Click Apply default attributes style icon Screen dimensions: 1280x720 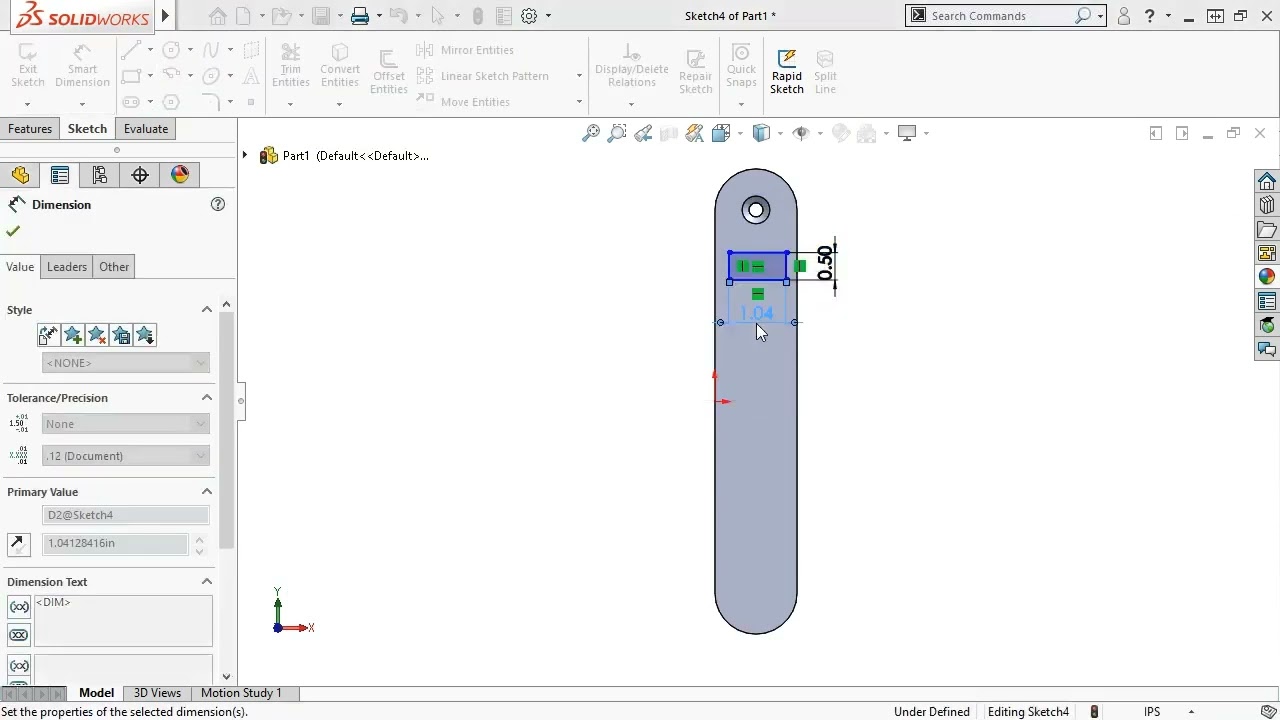[x=48, y=335]
